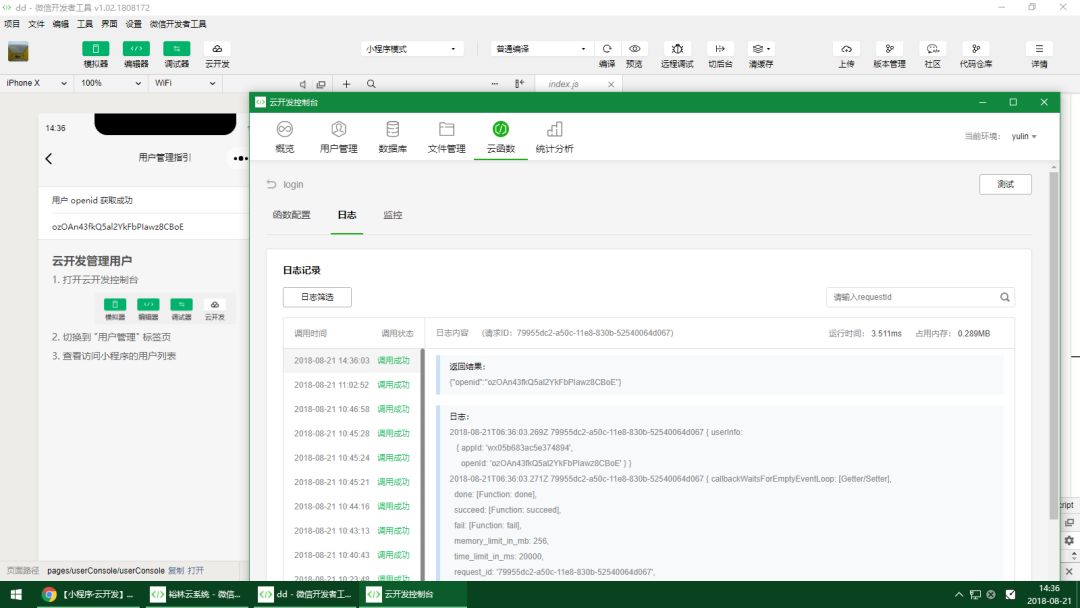
Task: Toggle the simulator (模拟器) panel button
Action: (x=96, y=49)
